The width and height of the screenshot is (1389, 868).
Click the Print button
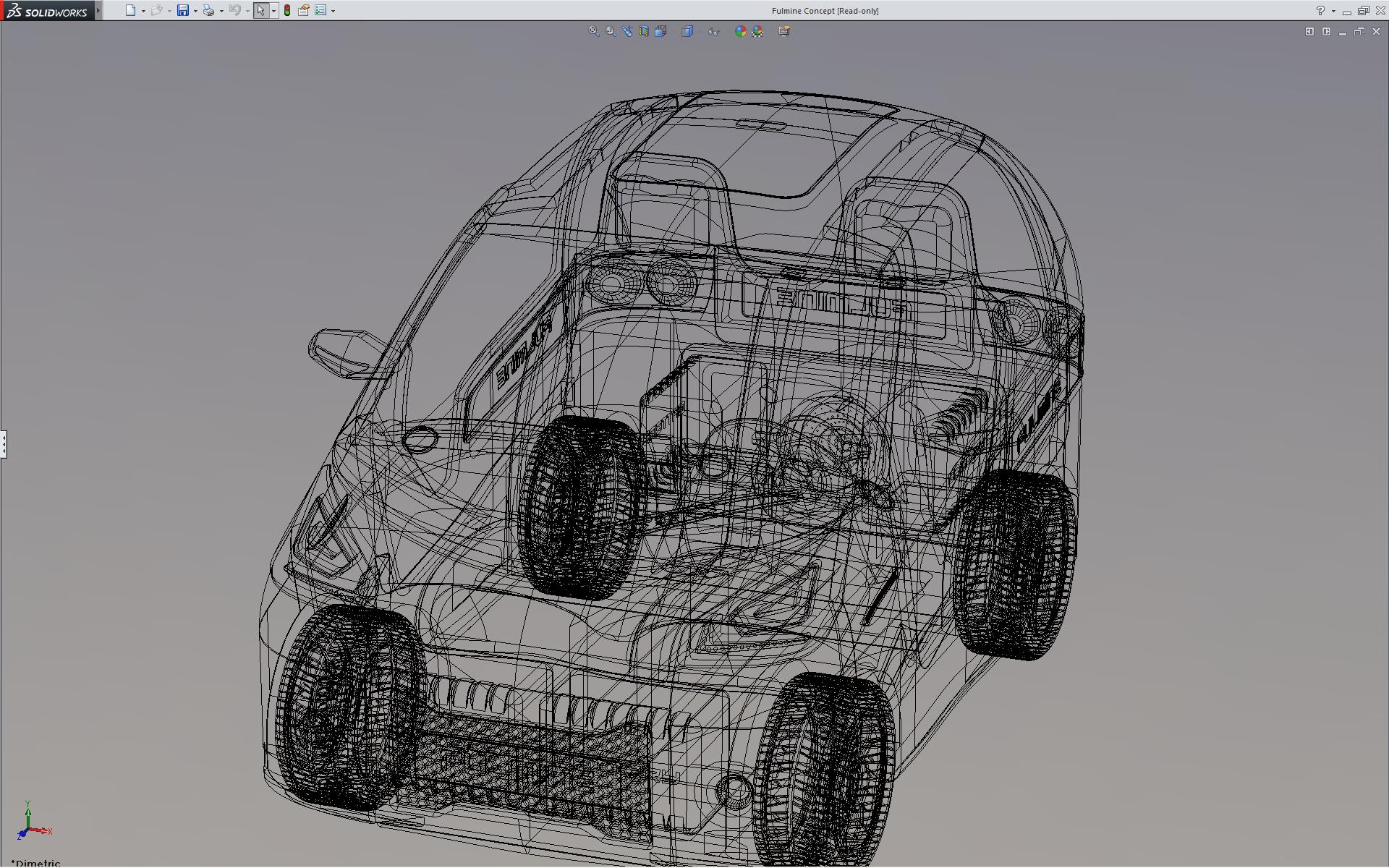click(x=208, y=10)
